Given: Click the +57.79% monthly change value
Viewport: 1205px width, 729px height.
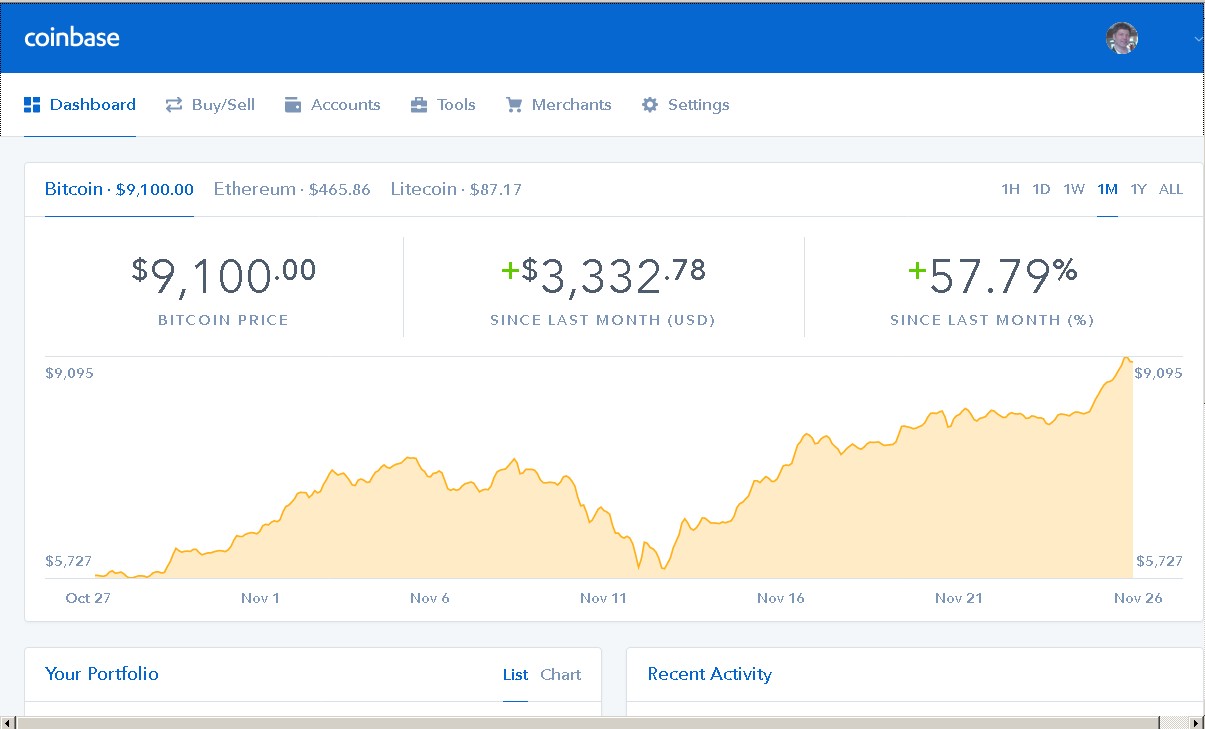Looking at the screenshot, I should [992, 274].
